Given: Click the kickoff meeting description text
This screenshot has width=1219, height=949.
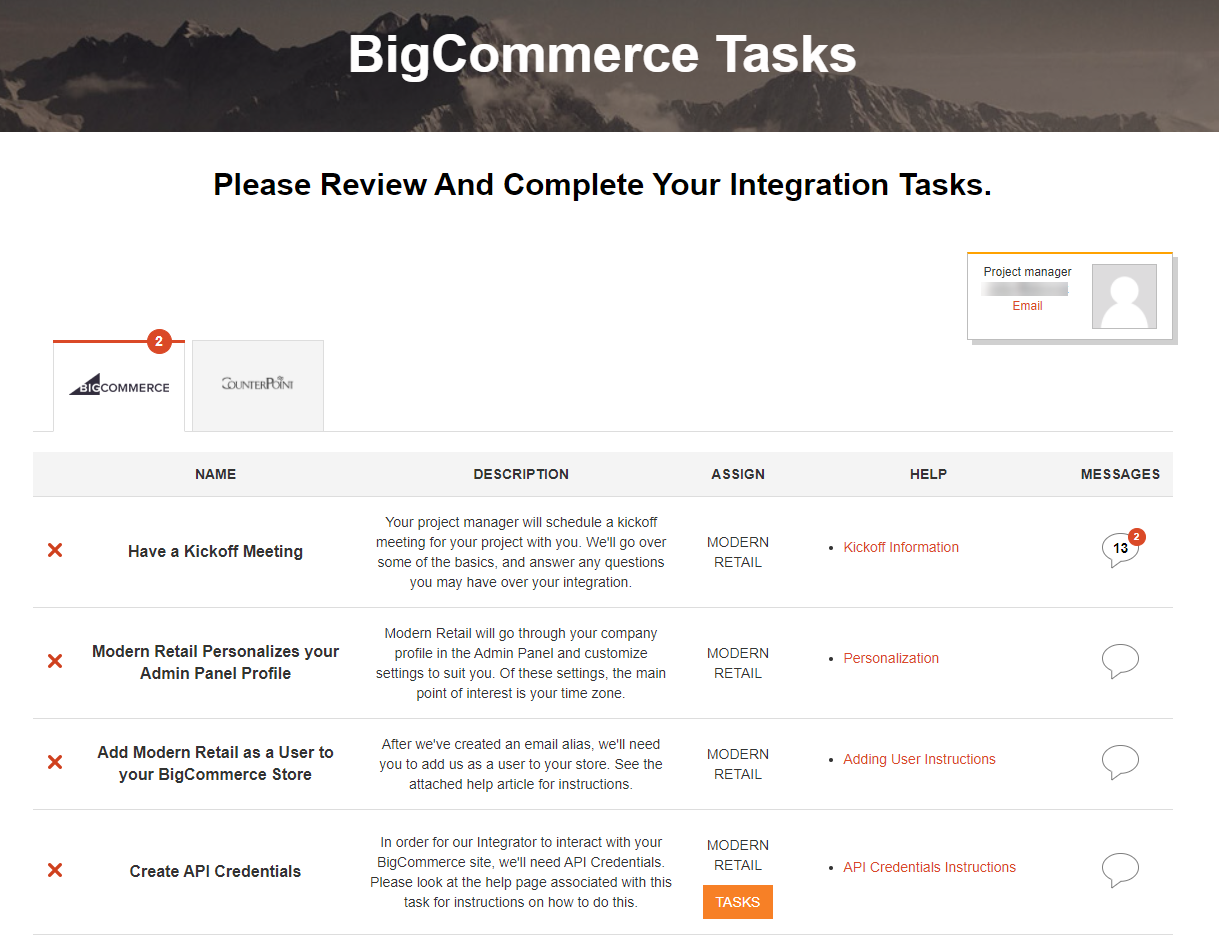Looking at the screenshot, I should pos(521,552).
